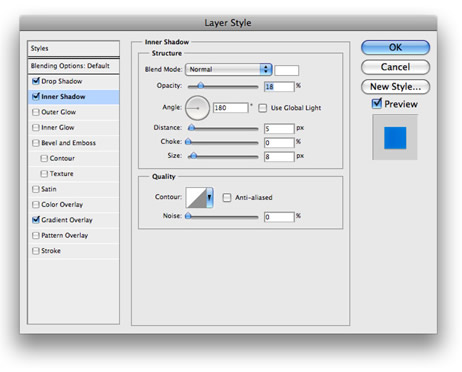Open the Blend Mode dropdown
Screen dimensions: 462x372
tap(229, 69)
